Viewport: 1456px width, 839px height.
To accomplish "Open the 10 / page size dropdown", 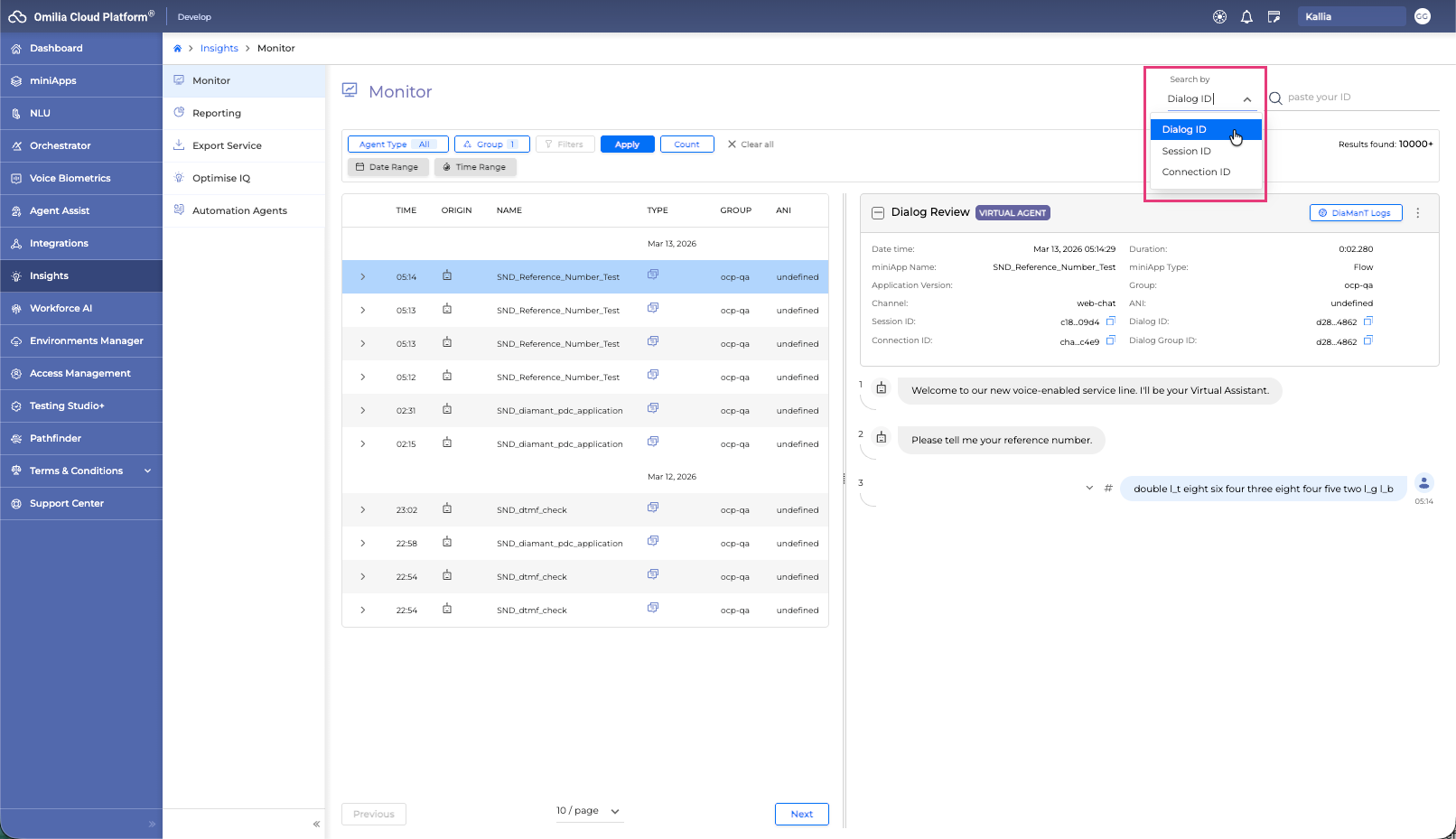I will (x=589, y=811).
